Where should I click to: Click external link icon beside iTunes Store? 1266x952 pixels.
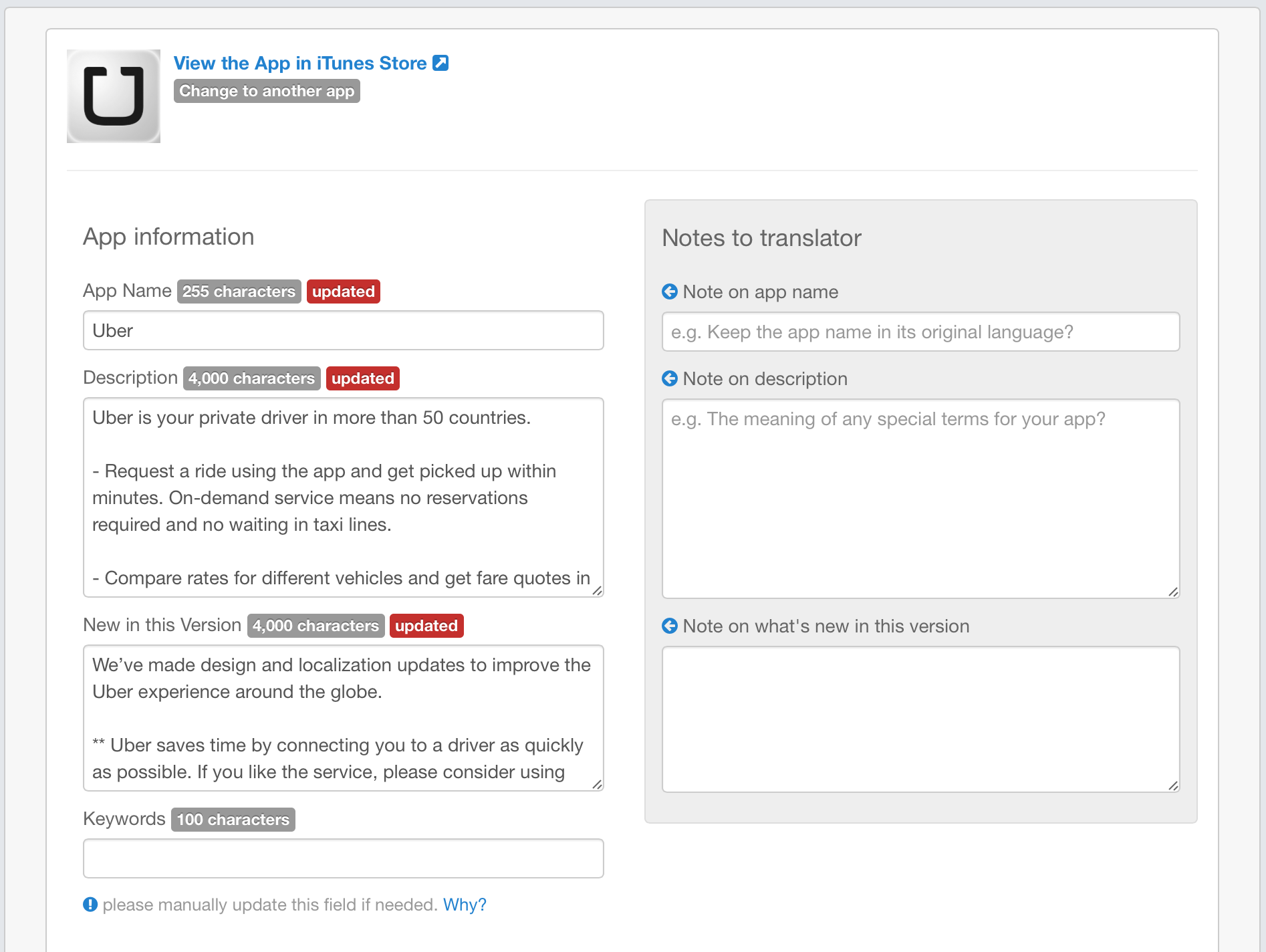[440, 63]
